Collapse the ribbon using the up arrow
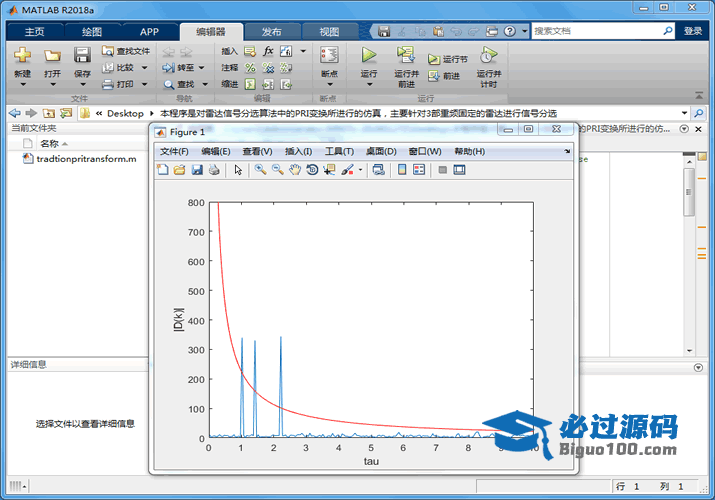 [699, 95]
